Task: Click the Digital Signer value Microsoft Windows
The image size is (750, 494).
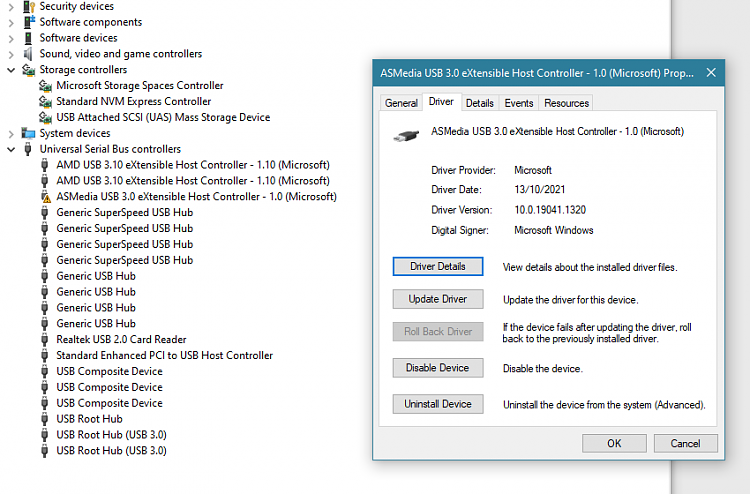Action: click(553, 231)
